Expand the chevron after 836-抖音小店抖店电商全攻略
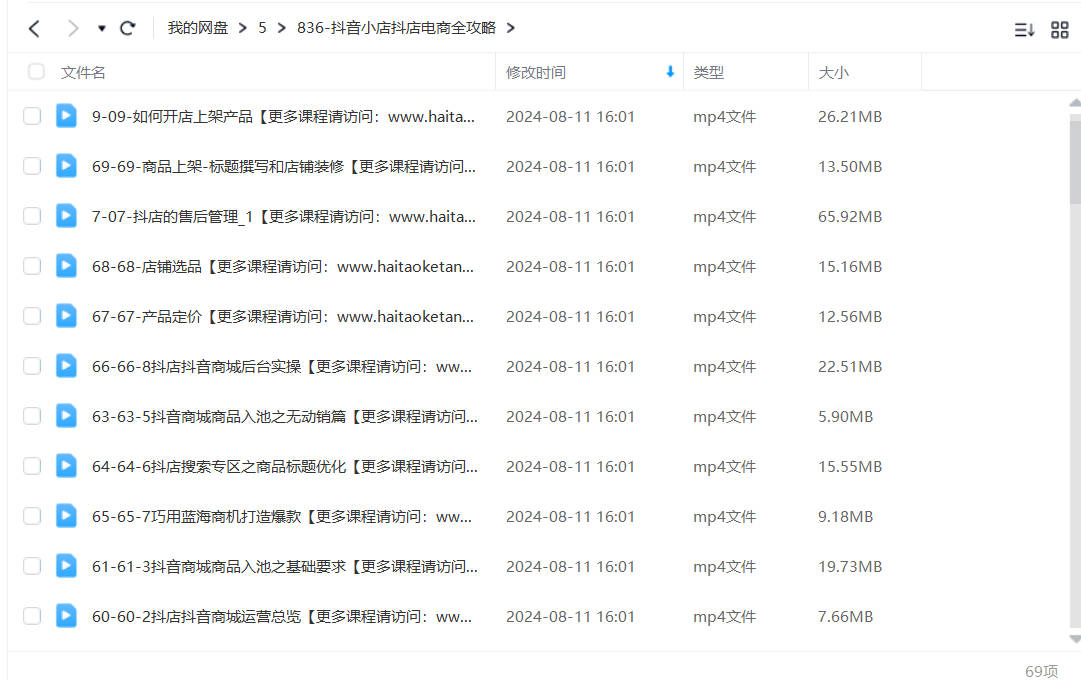1081x680 pixels. pos(511,28)
